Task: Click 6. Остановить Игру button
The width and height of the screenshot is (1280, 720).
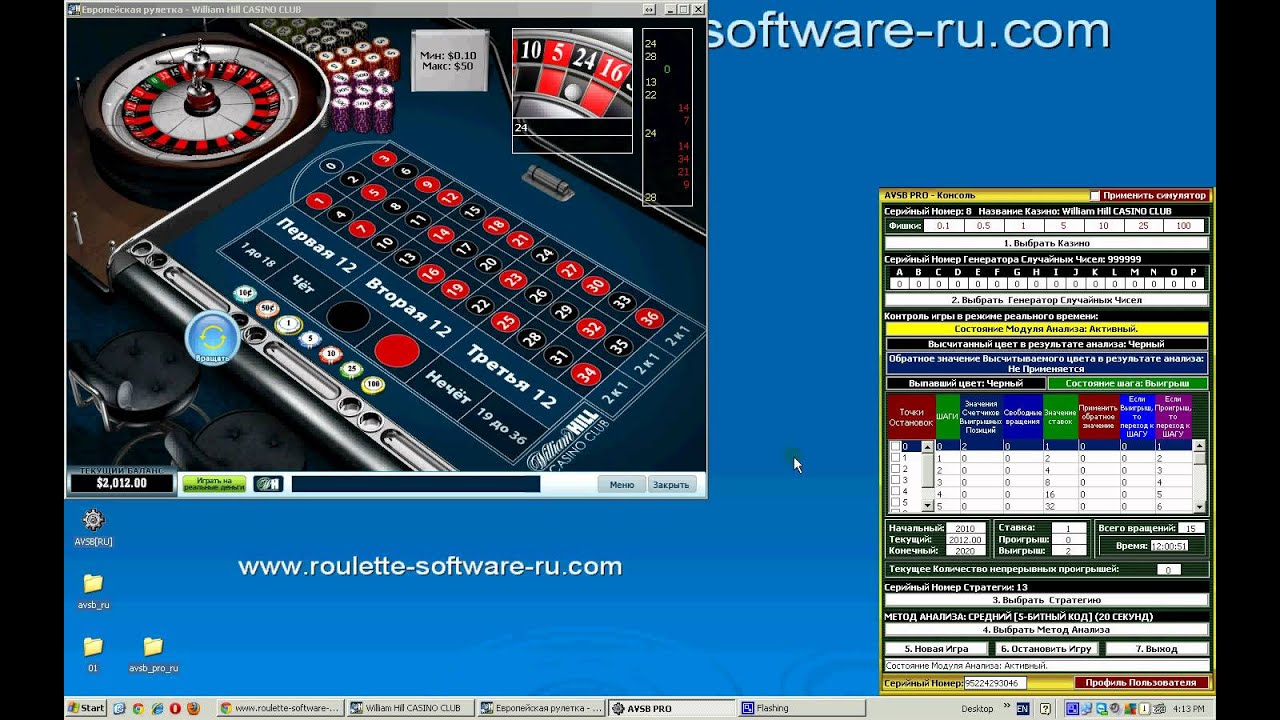Action: point(1046,648)
